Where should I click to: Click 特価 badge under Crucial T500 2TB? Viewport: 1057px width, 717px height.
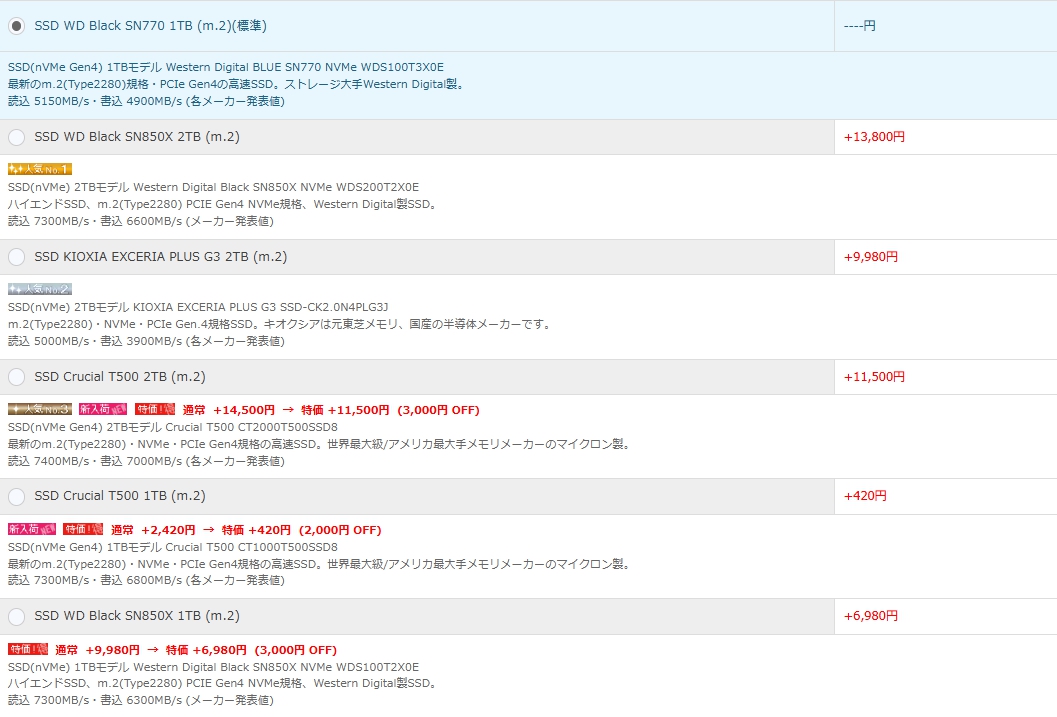pos(155,409)
